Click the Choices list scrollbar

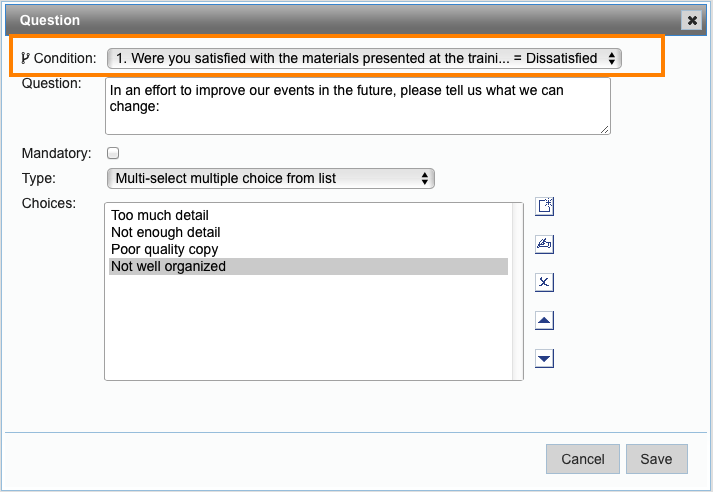[517, 290]
